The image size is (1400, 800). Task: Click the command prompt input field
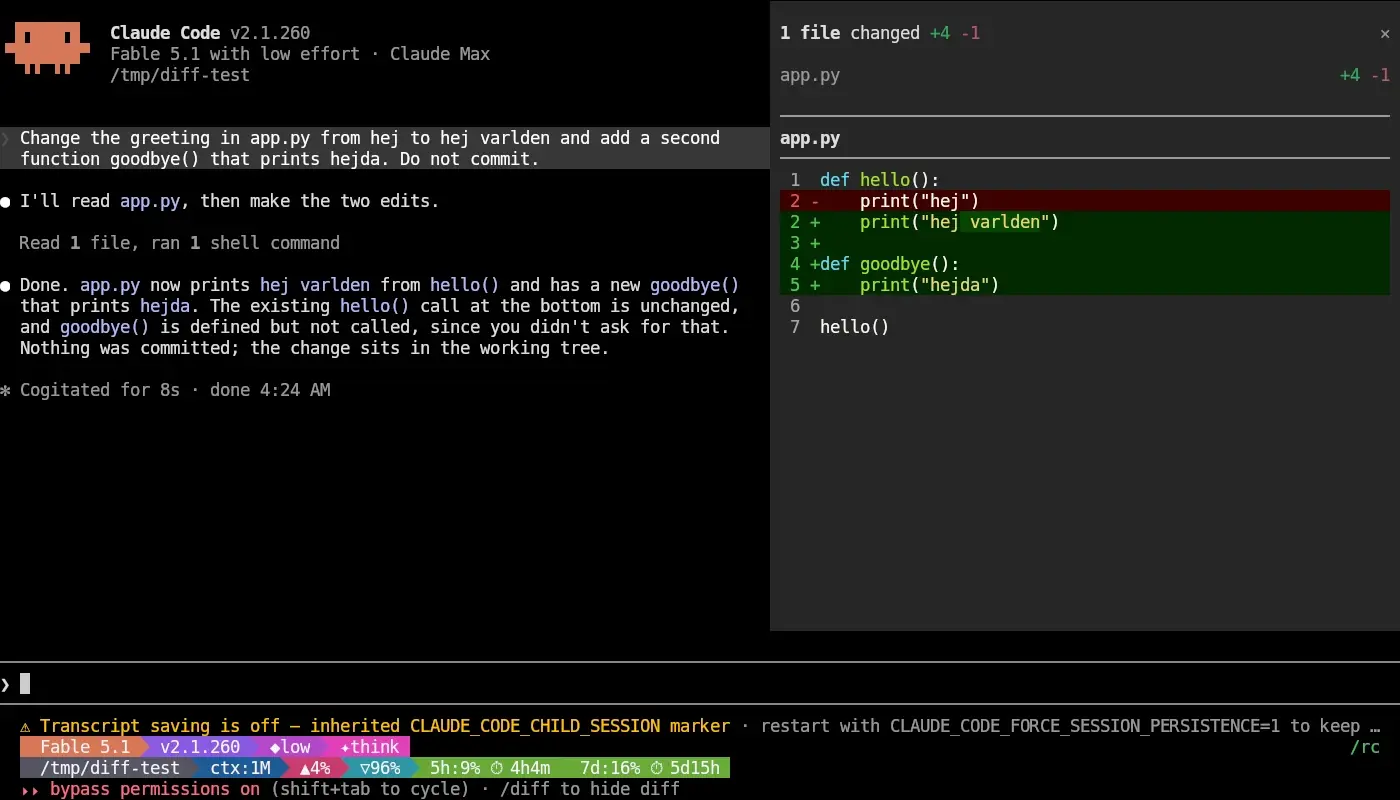point(700,684)
